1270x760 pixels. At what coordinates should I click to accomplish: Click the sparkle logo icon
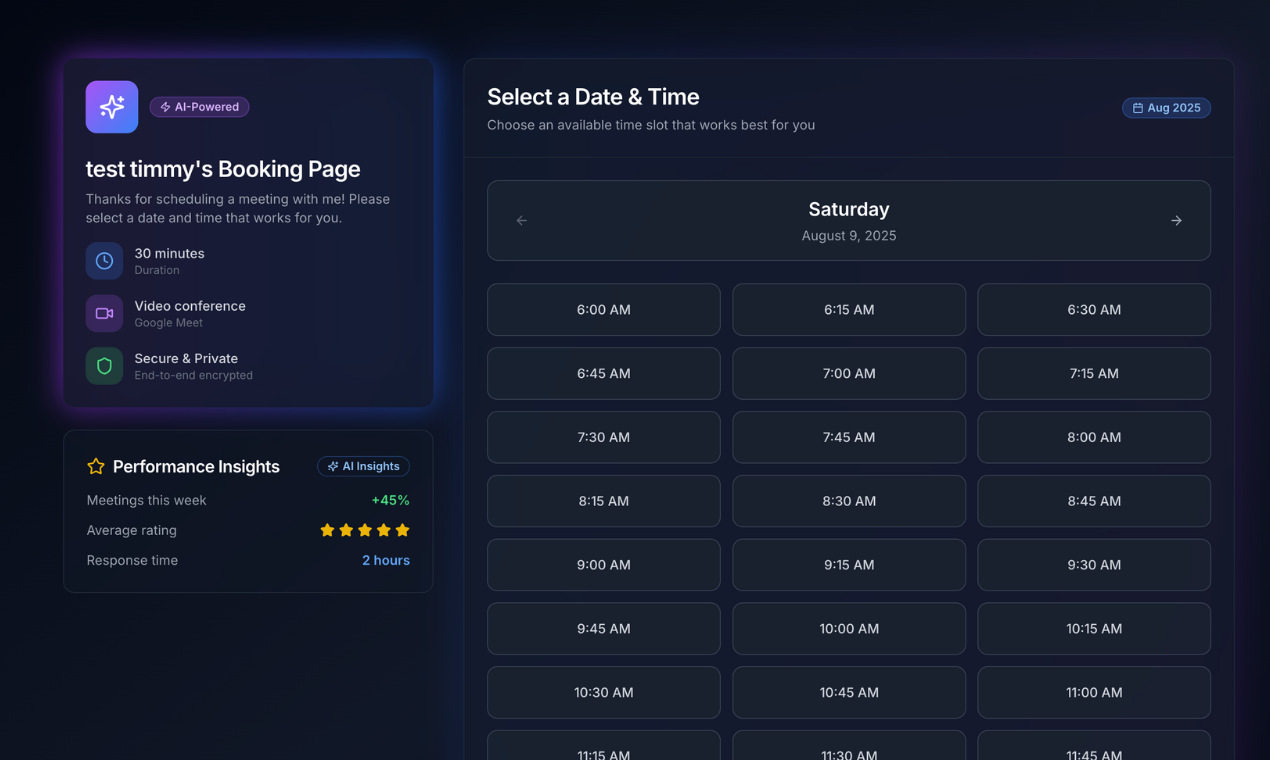click(112, 107)
